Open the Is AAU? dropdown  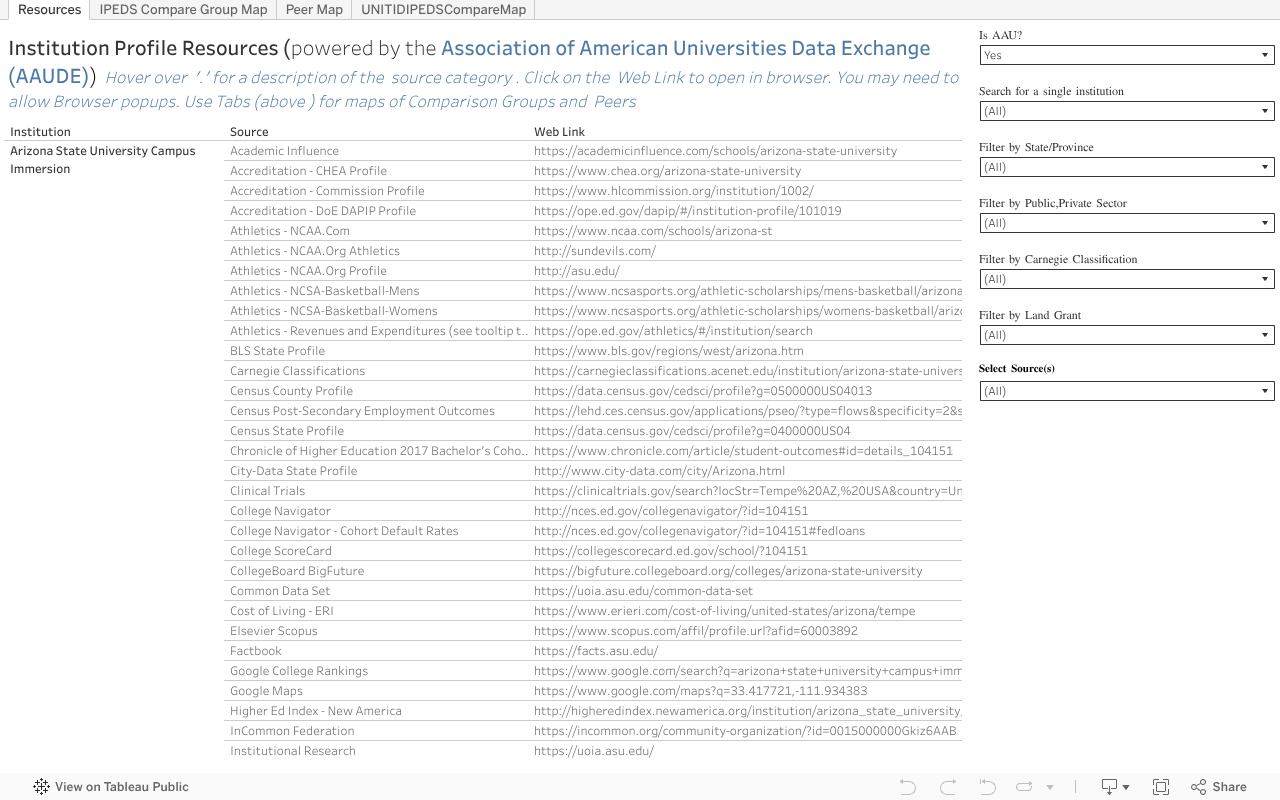[1127, 55]
